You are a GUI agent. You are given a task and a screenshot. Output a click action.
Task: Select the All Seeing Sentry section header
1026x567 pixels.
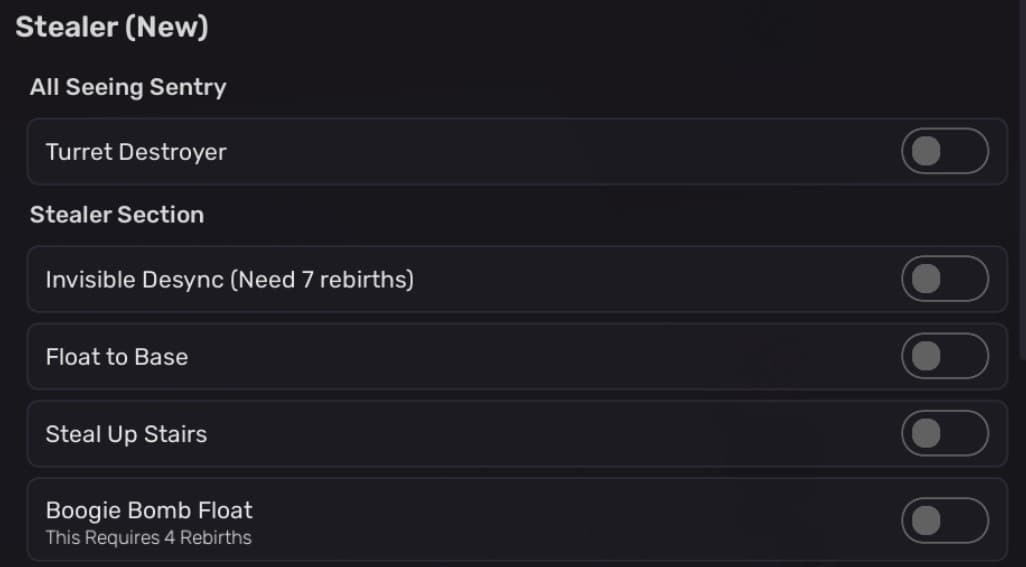click(x=128, y=87)
